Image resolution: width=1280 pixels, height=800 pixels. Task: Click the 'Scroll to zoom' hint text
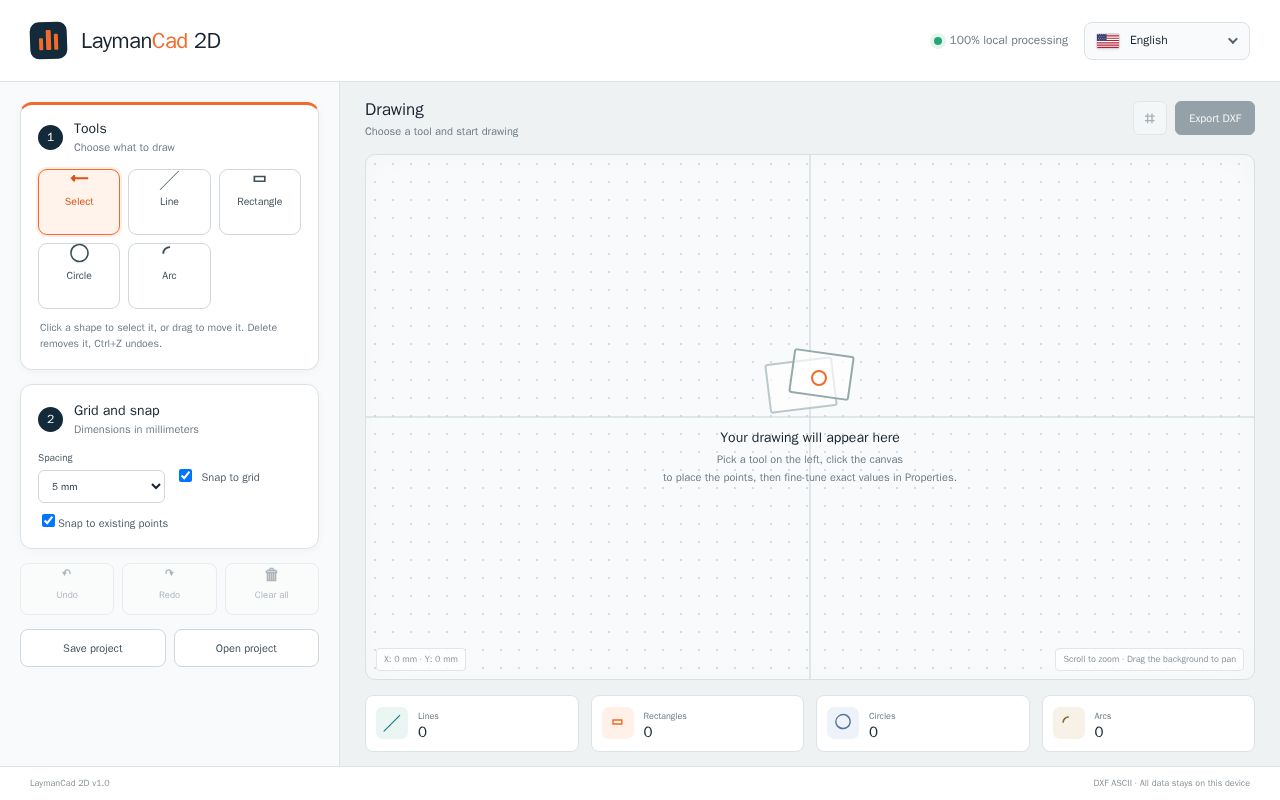pyautogui.click(x=1149, y=659)
